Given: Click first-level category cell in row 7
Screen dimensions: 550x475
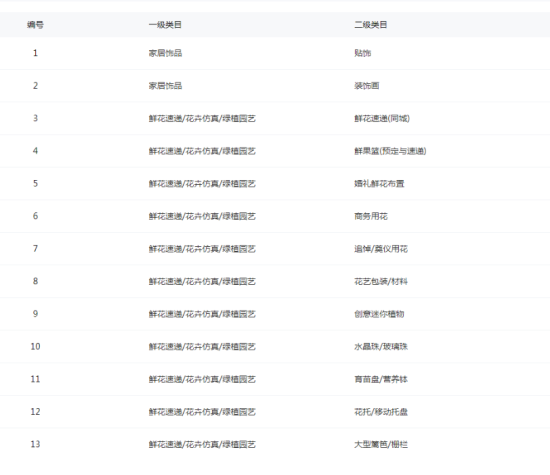Looking at the screenshot, I should 202,249.
